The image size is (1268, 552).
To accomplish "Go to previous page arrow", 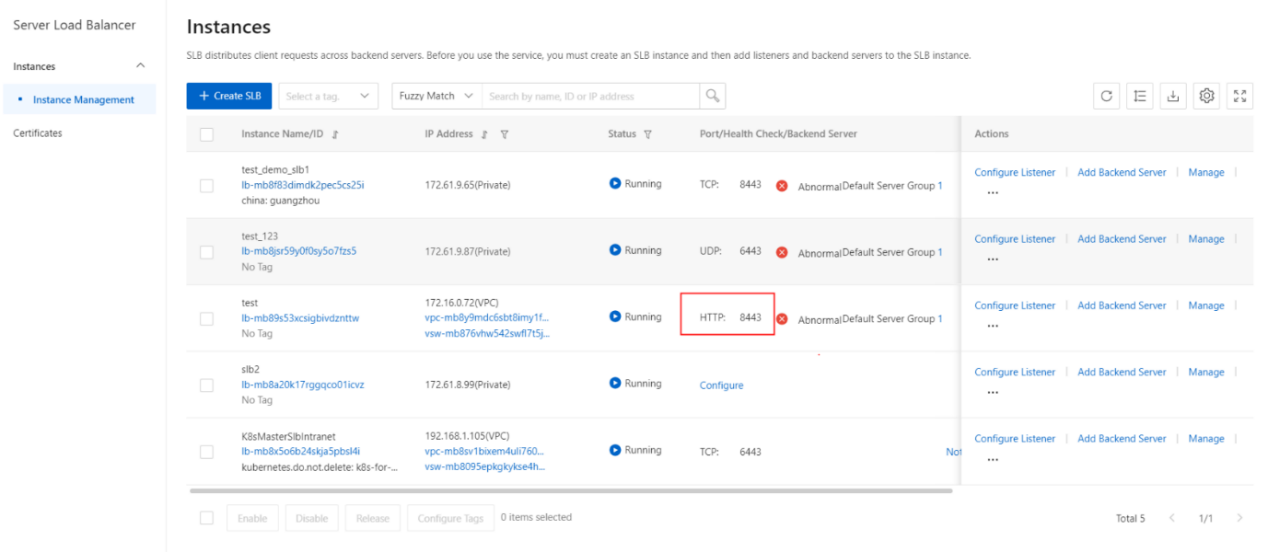I will pos(1172,518).
